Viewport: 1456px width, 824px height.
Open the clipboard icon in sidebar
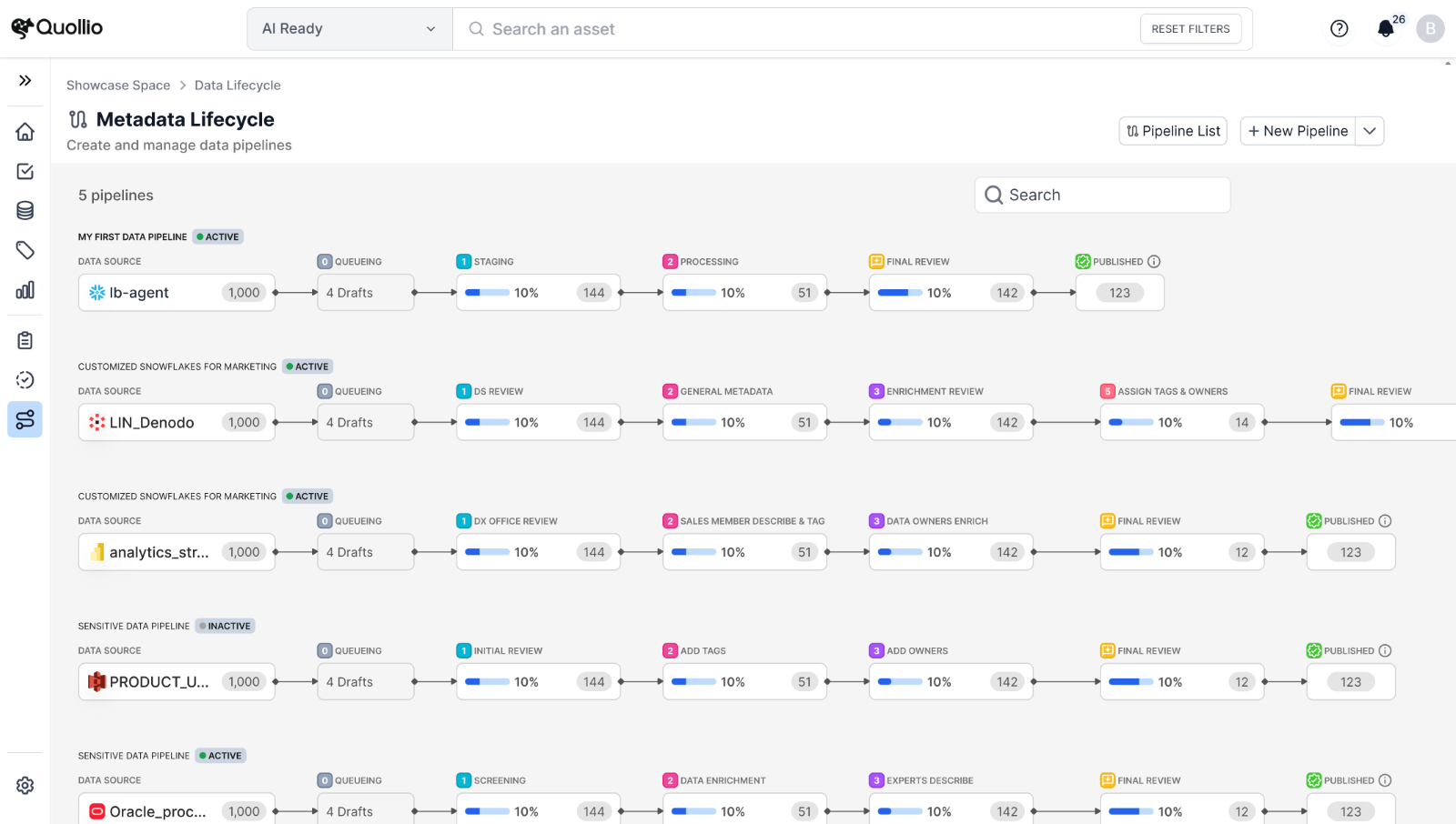point(25,340)
